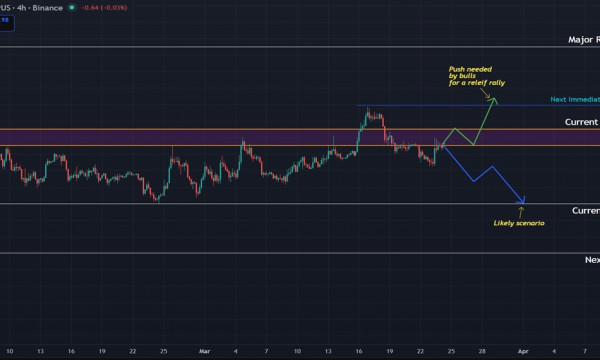
Task: Select 'Push needed by bulls' yellow annotation
Action: tap(476, 76)
